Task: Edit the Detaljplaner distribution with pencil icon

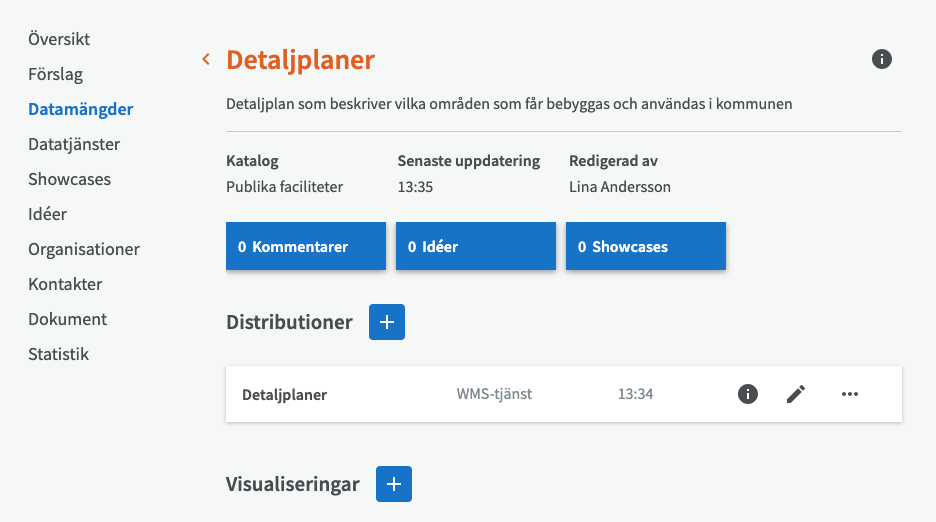Action: tap(795, 394)
